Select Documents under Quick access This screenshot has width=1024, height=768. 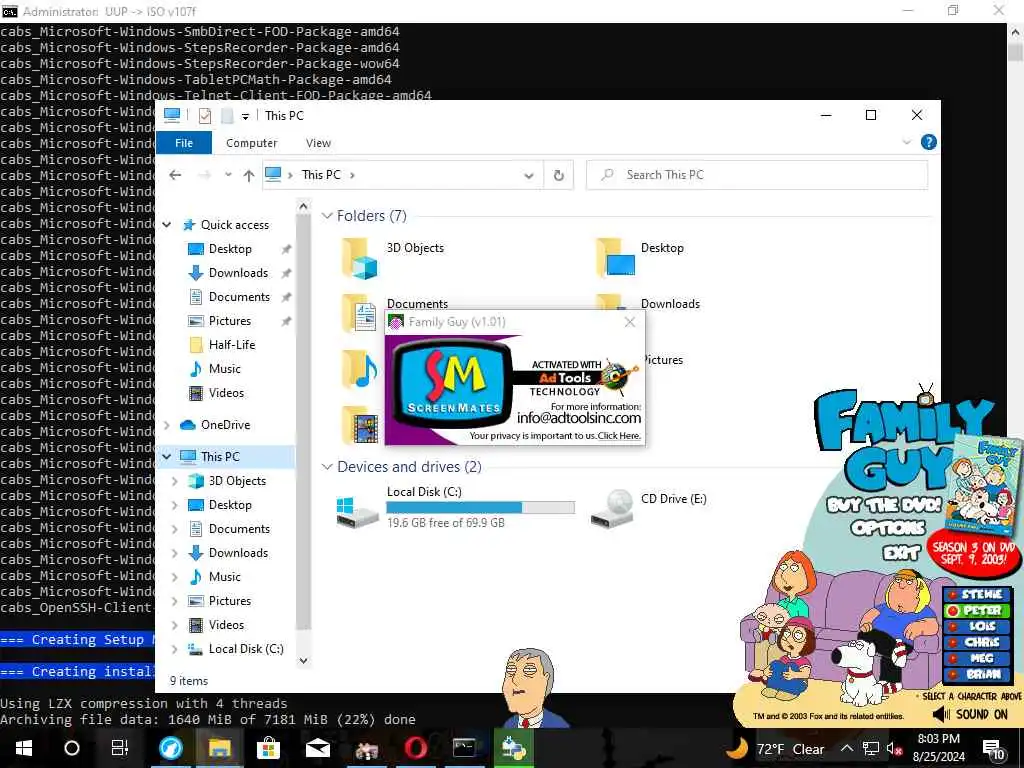coord(238,296)
